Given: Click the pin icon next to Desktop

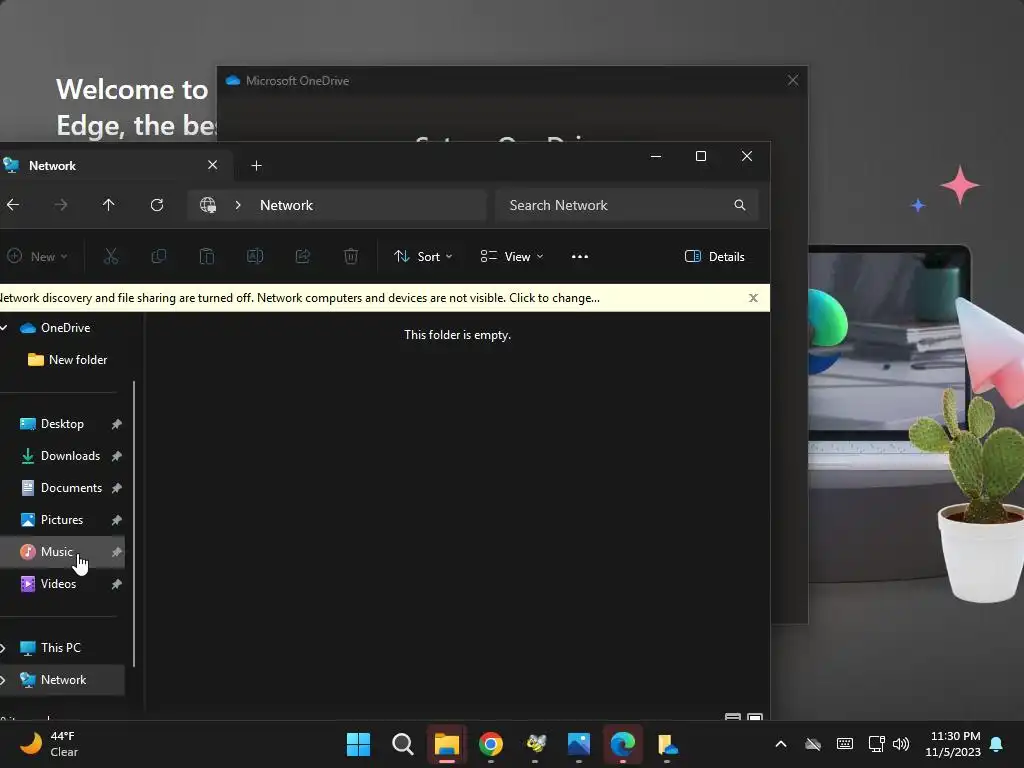Looking at the screenshot, I should [x=116, y=424].
